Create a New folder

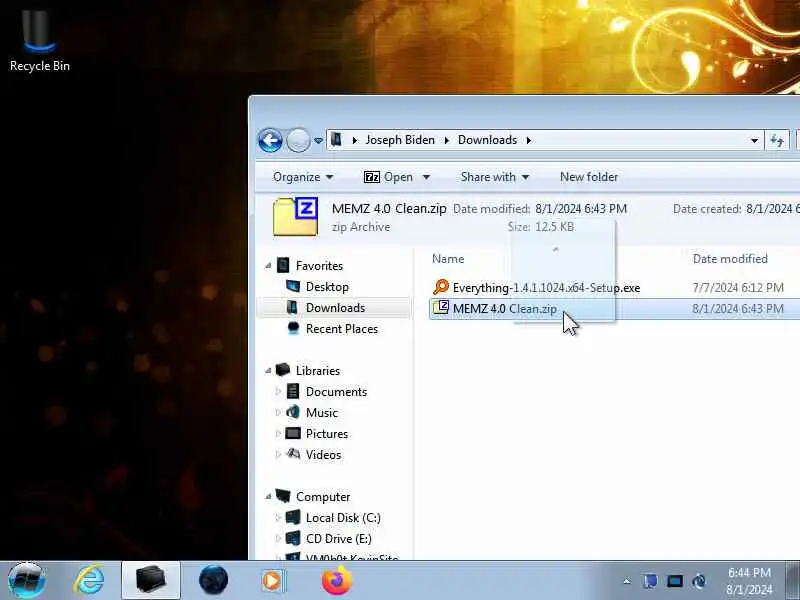pyautogui.click(x=589, y=177)
